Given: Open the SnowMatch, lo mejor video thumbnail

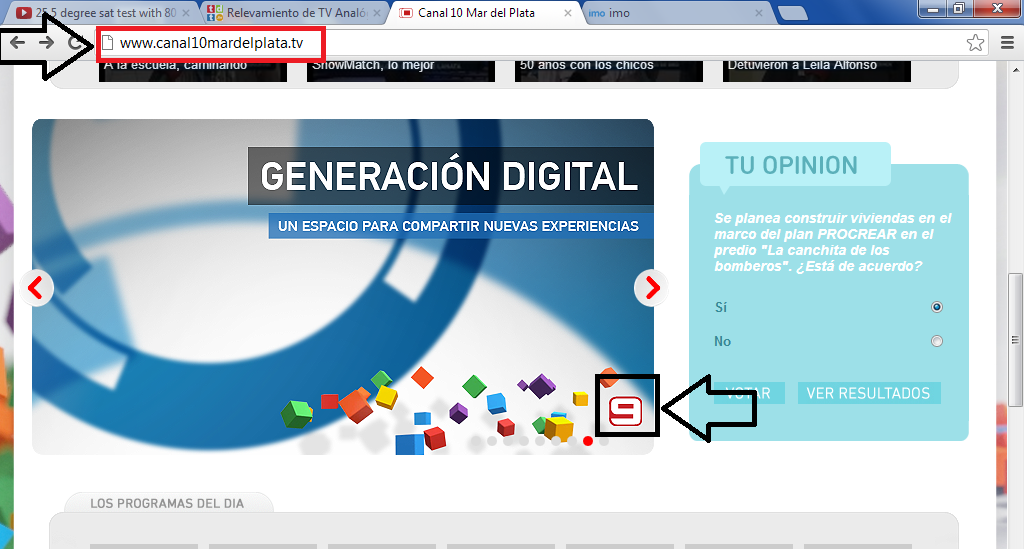Looking at the screenshot, I should [400, 71].
